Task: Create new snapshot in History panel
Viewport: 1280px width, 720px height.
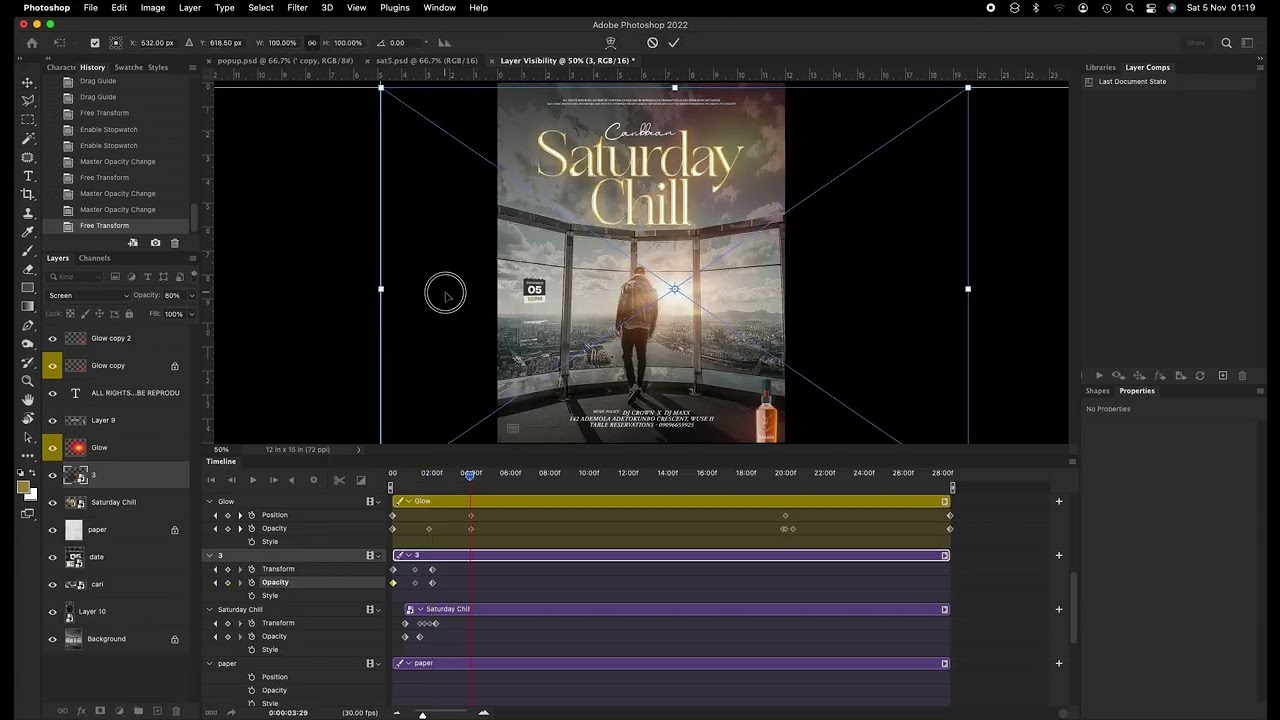Action: [x=155, y=243]
